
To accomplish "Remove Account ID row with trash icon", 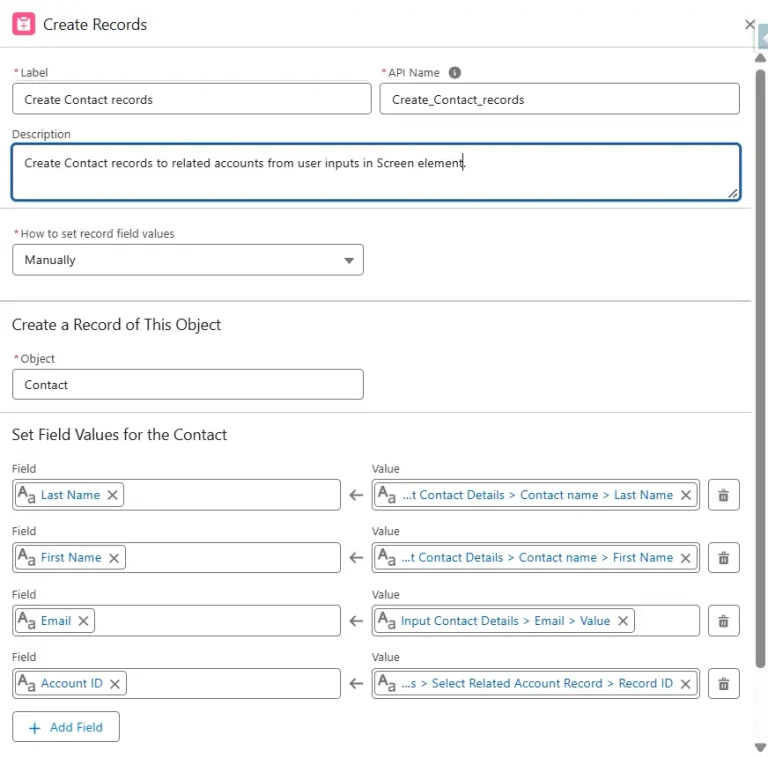I will click(x=723, y=684).
